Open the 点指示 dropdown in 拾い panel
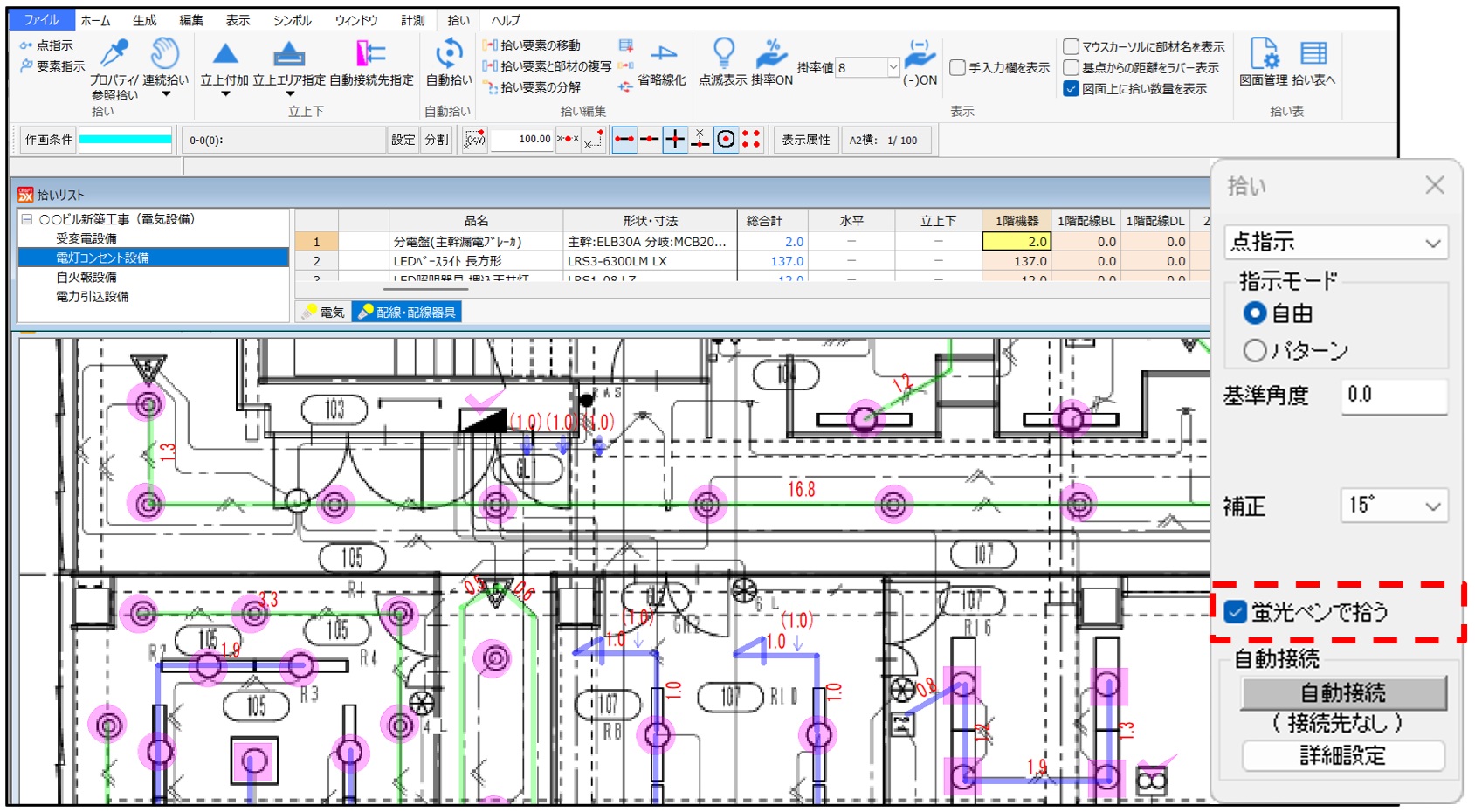 pyautogui.click(x=1335, y=243)
